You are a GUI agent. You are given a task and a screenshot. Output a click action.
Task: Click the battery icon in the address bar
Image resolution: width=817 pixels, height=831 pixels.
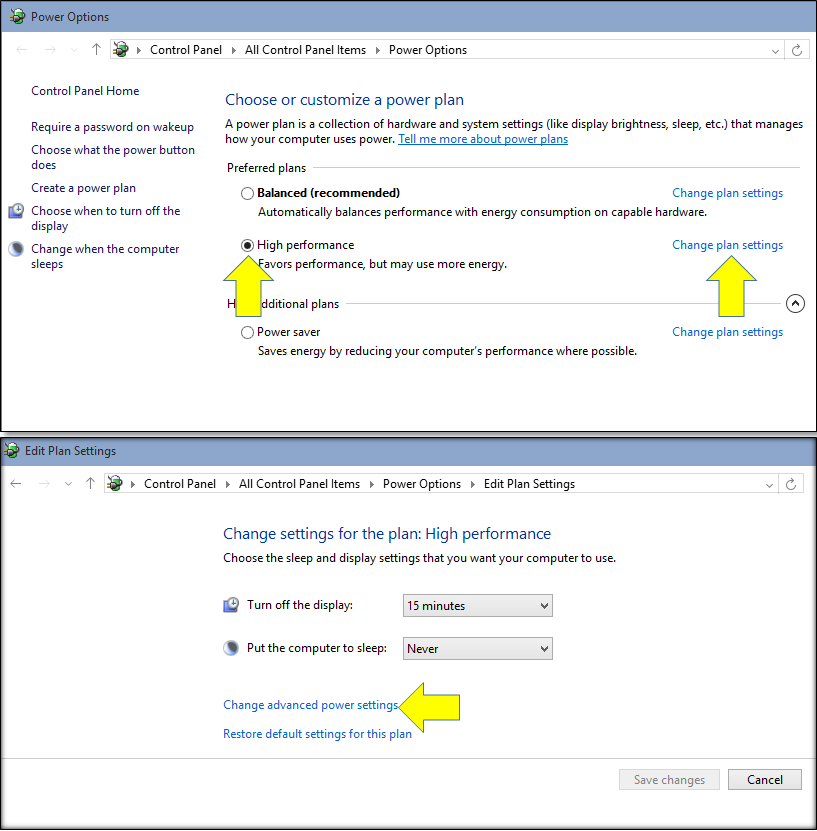coord(120,49)
